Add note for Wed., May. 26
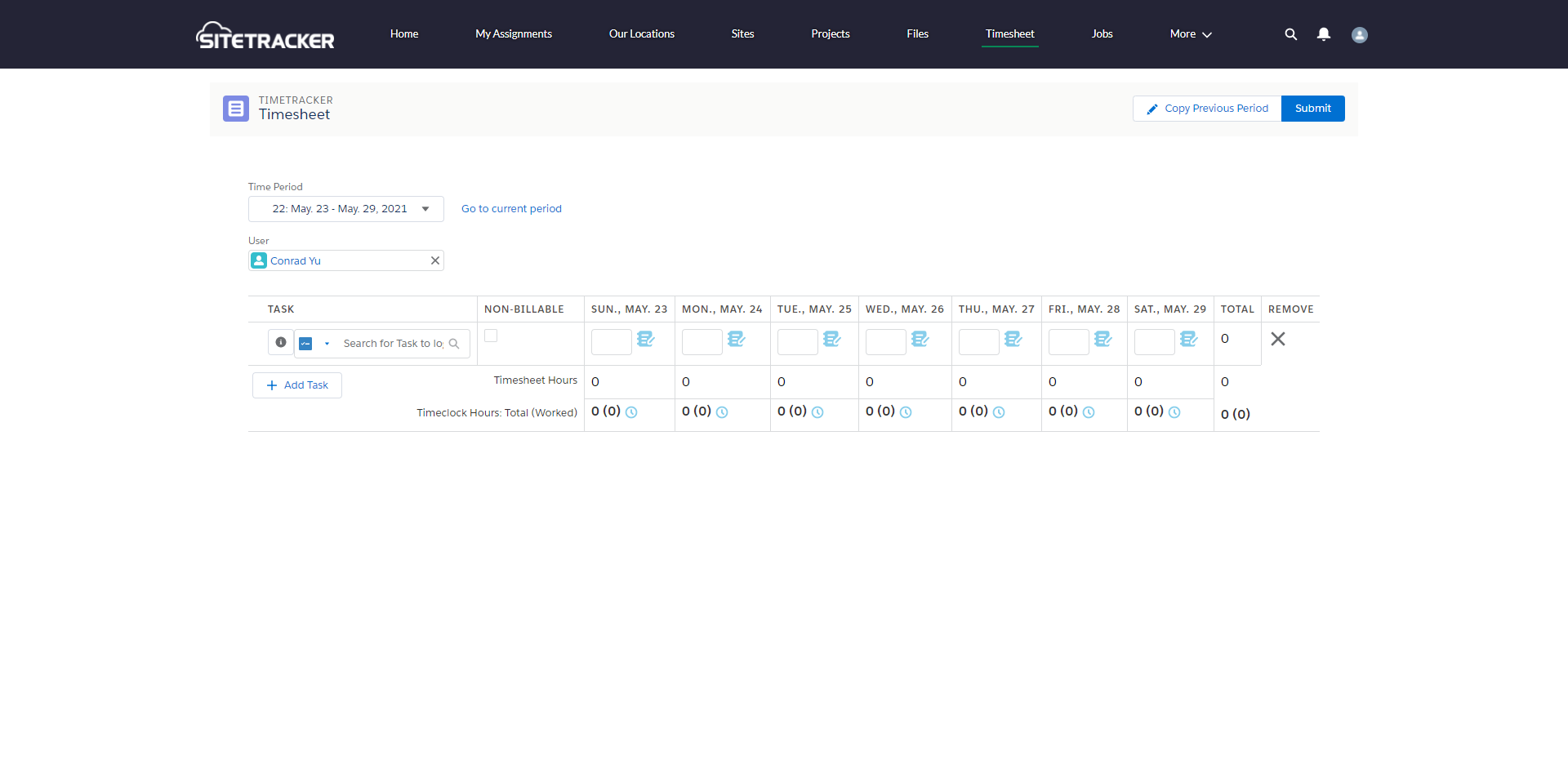 pyautogui.click(x=920, y=339)
